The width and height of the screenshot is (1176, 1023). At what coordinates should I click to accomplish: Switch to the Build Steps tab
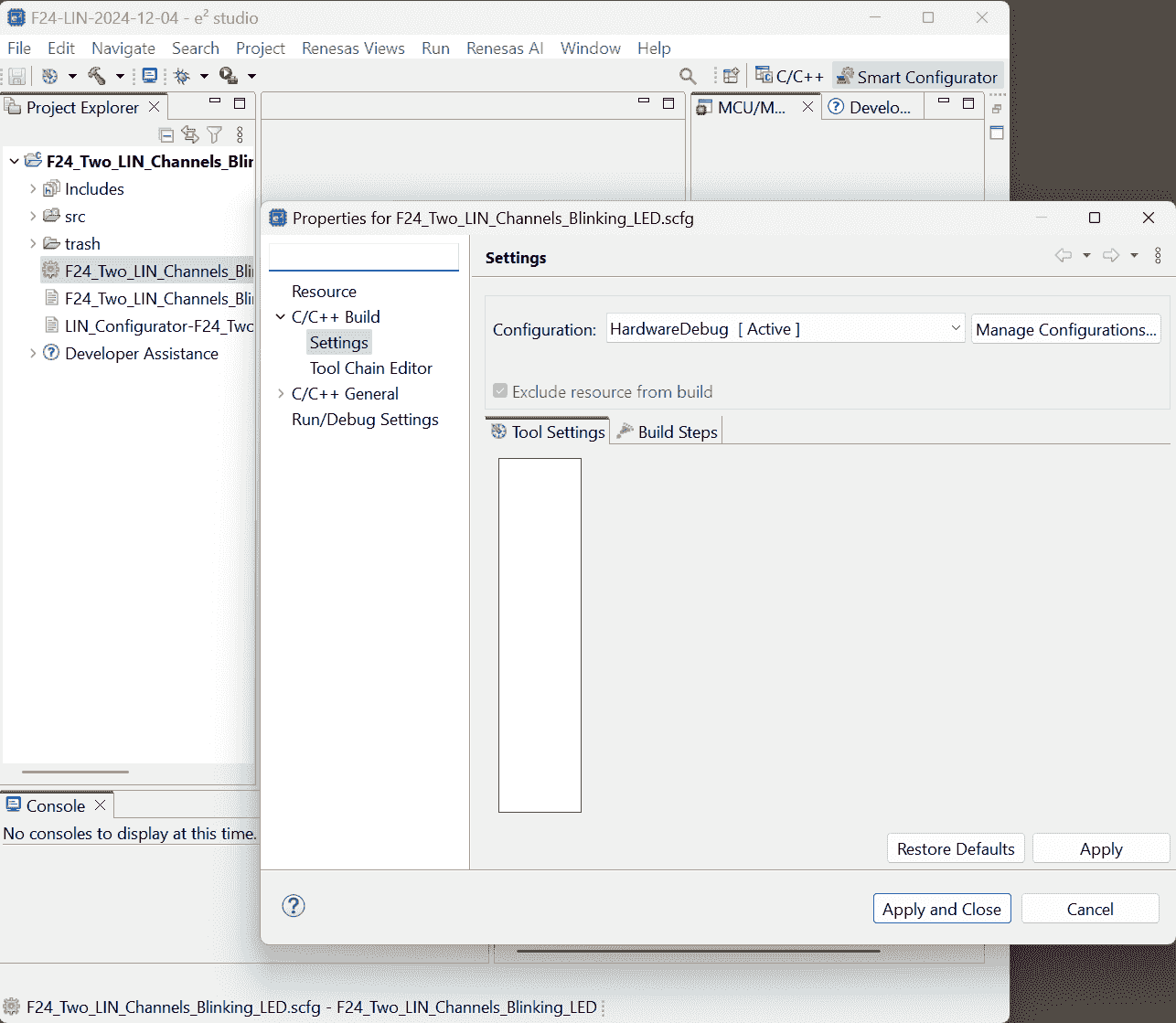point(668,432)
